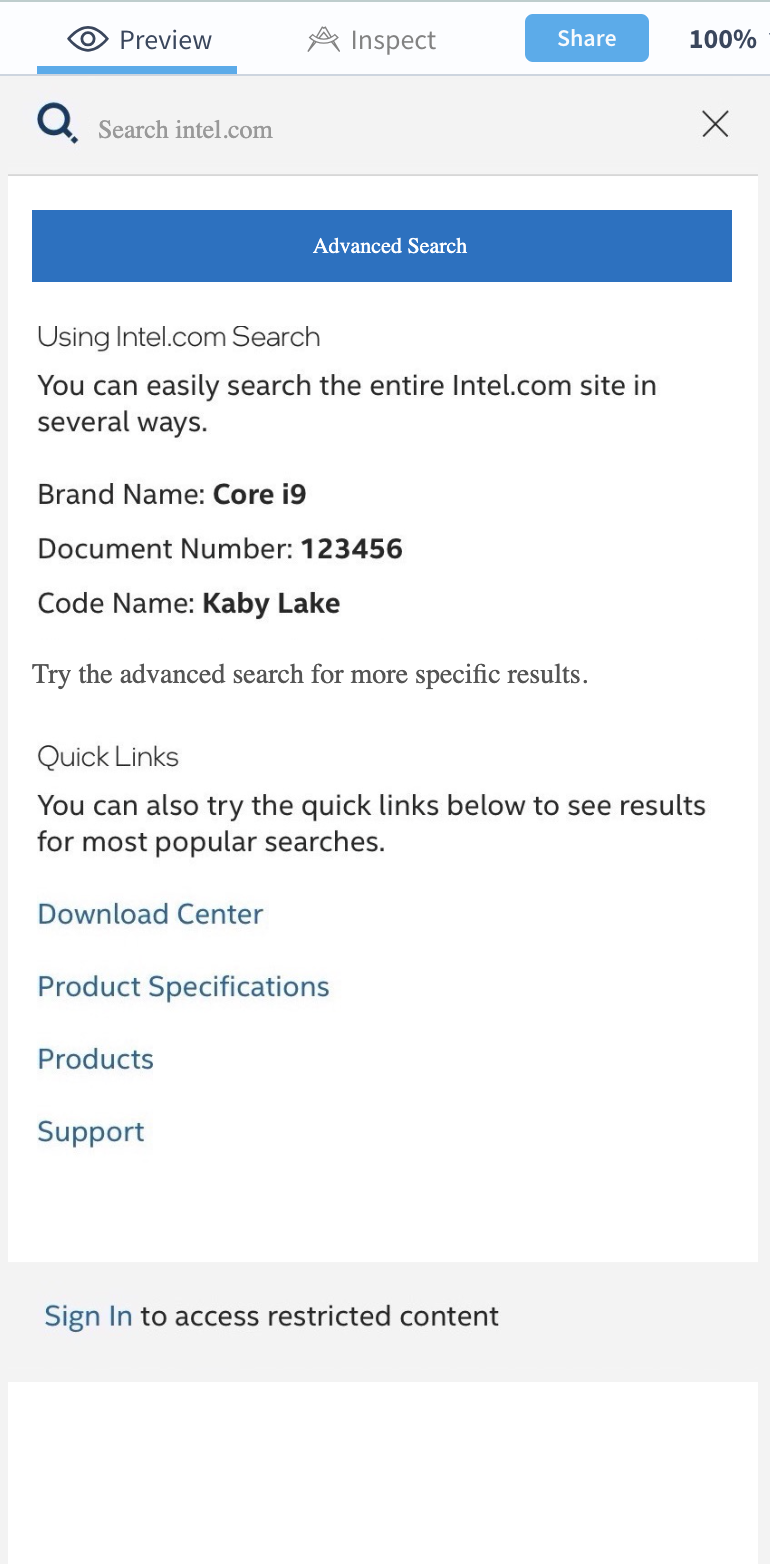Open the Download Center quick link
770x1564 pixels.
tap(150, 914)
